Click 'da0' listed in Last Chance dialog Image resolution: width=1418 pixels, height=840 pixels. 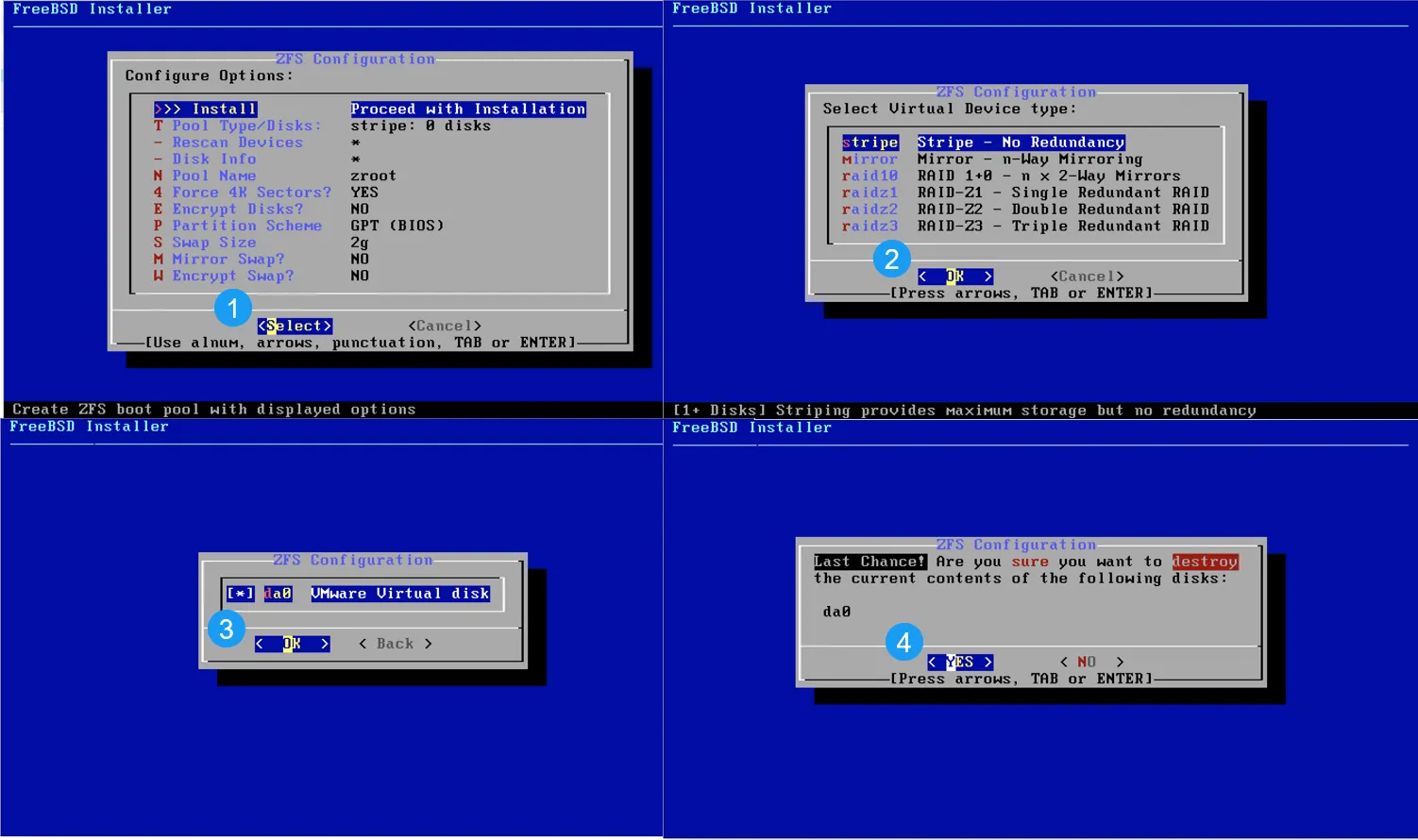(836, 612)
